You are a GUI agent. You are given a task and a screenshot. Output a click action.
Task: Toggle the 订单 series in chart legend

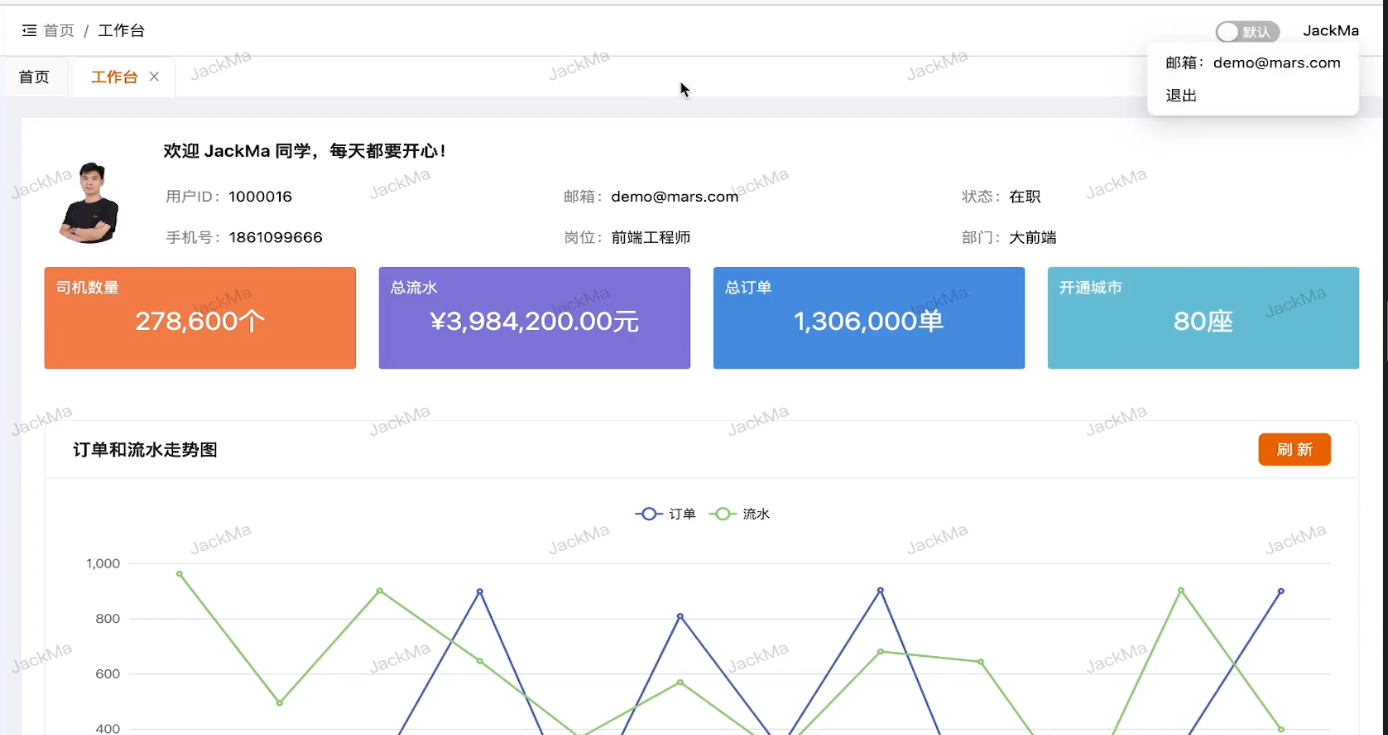tap(666, 514)
